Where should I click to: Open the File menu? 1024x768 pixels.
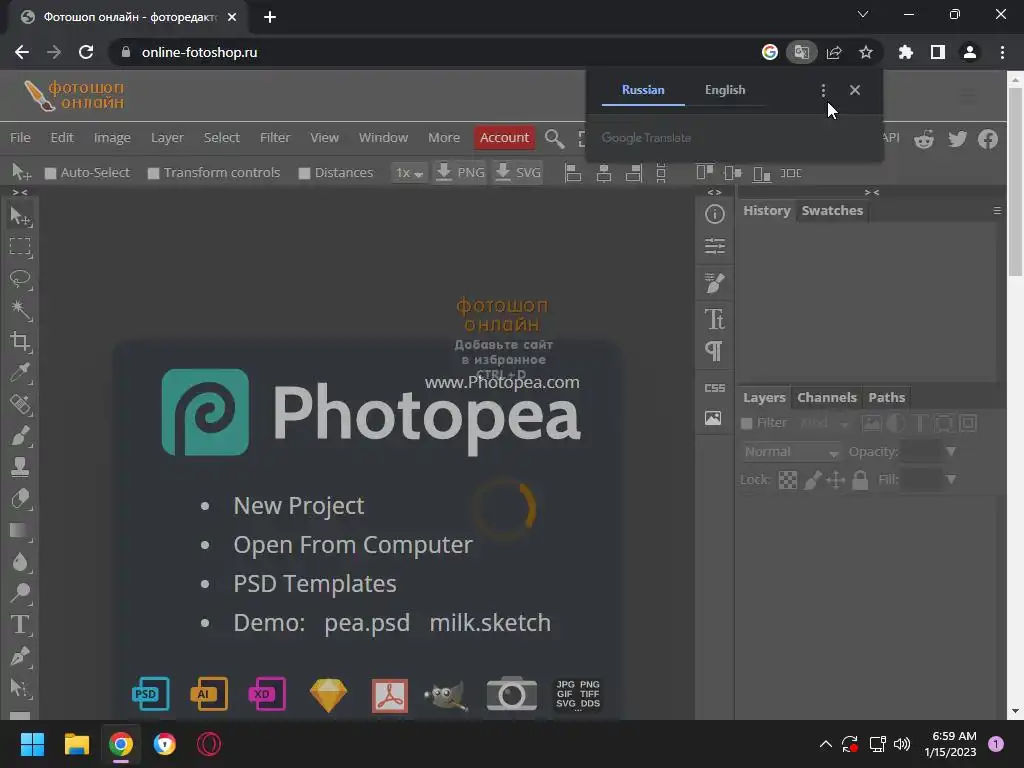tap(20, 138)
